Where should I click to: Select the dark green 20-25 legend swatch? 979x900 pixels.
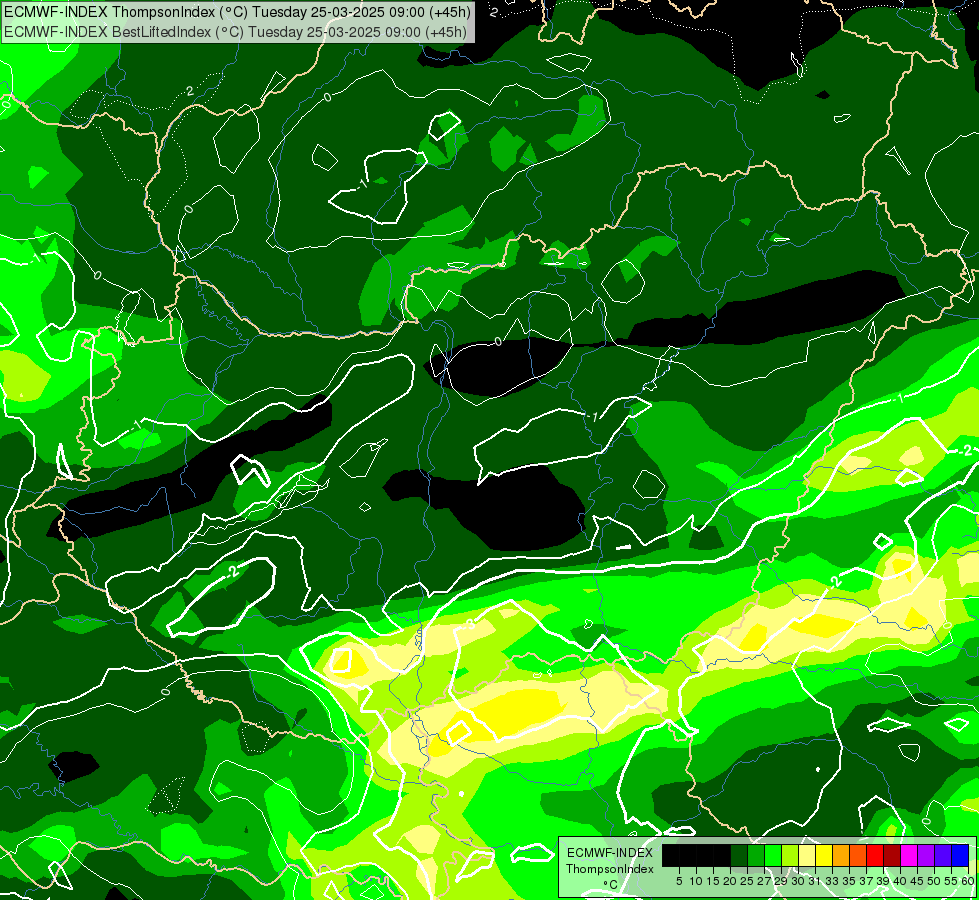[739, 856]
